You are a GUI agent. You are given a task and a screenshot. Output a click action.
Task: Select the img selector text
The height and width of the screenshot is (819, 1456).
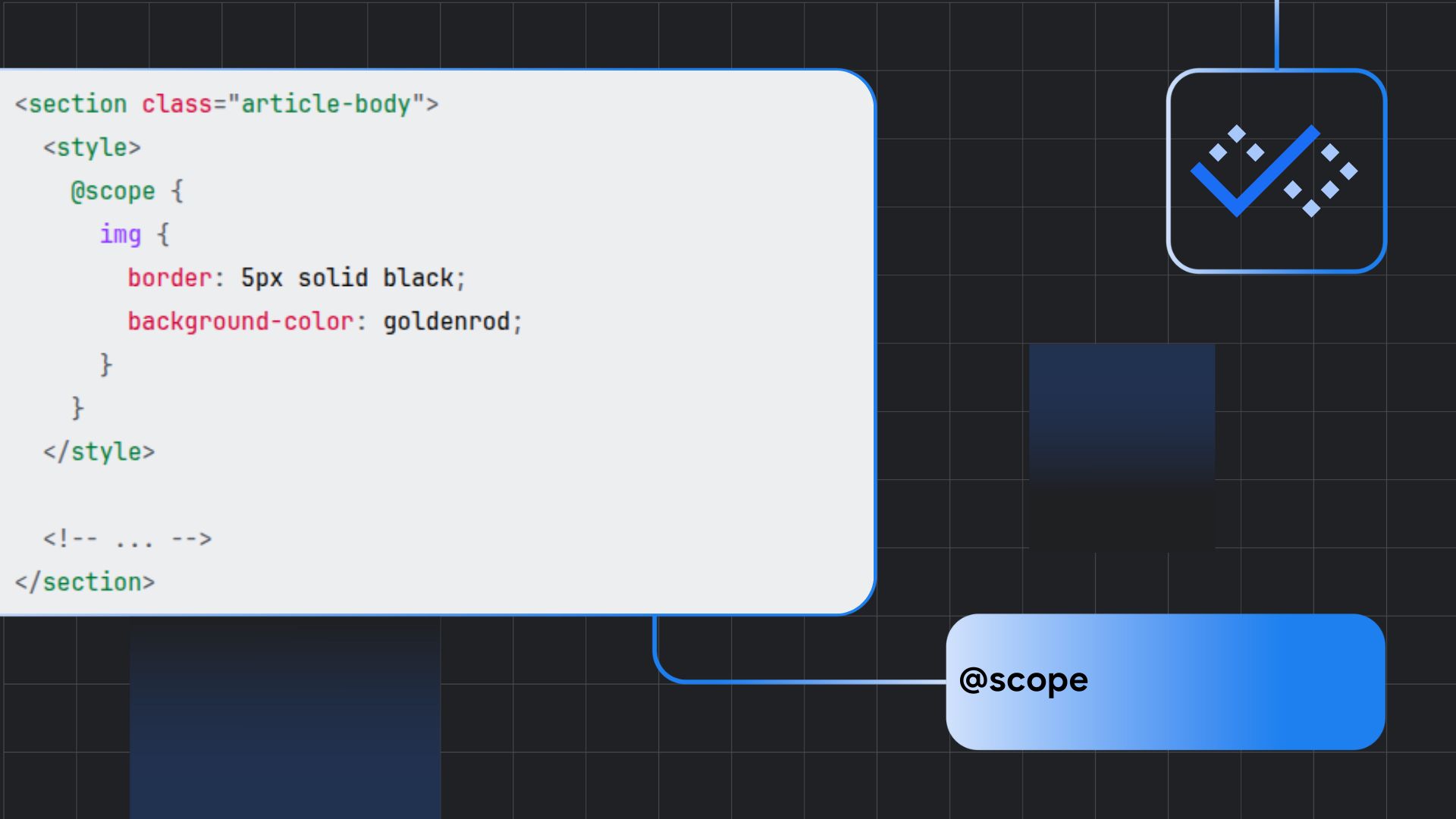[x=120, y=234]
